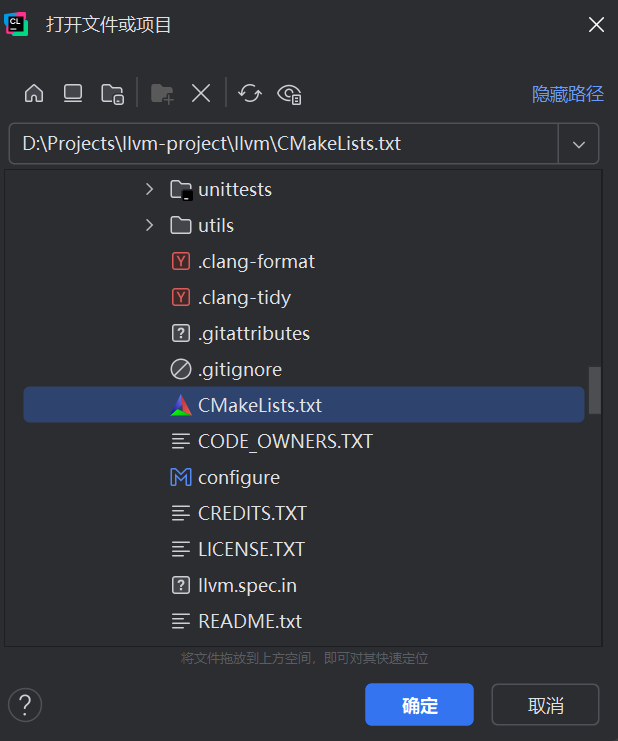Screen dimensions: 618x741
Task: Select the .clang-format file
Action: 304,261
